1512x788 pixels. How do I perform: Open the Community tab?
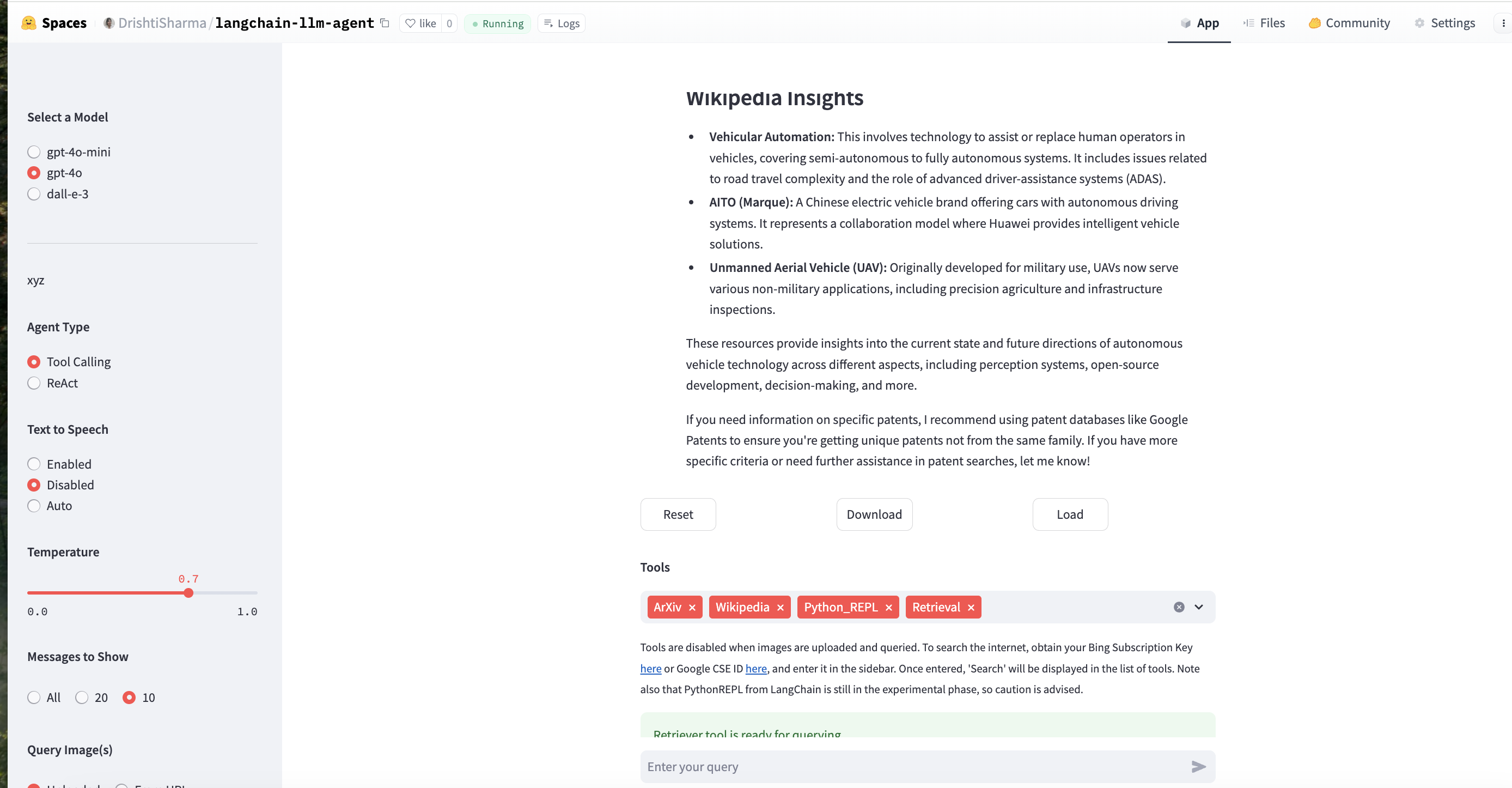click(1349, 23)
